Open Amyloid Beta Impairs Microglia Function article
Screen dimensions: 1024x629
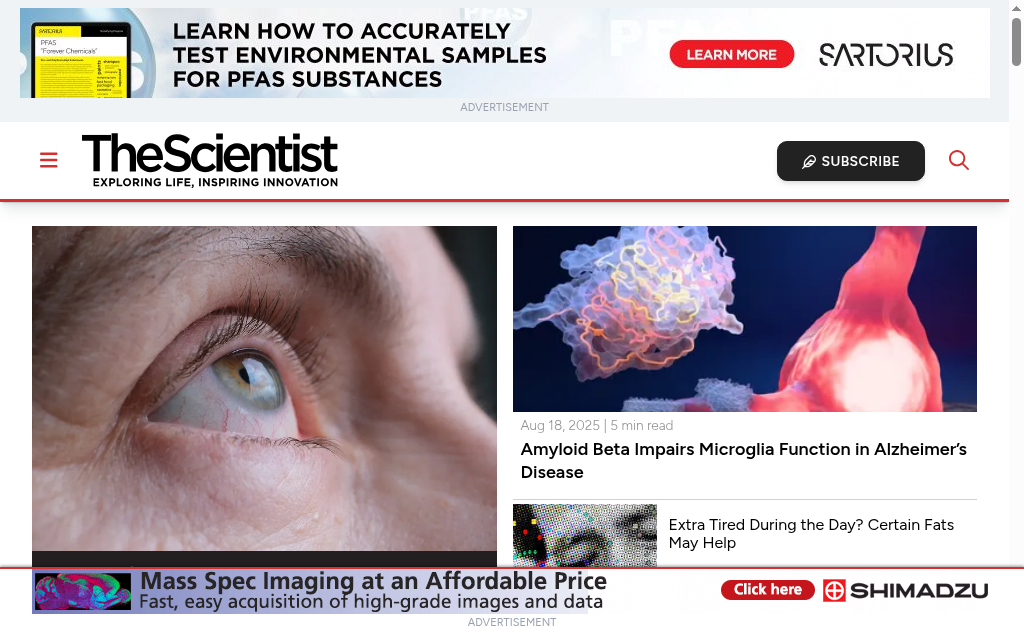click(x=743, y=460)
